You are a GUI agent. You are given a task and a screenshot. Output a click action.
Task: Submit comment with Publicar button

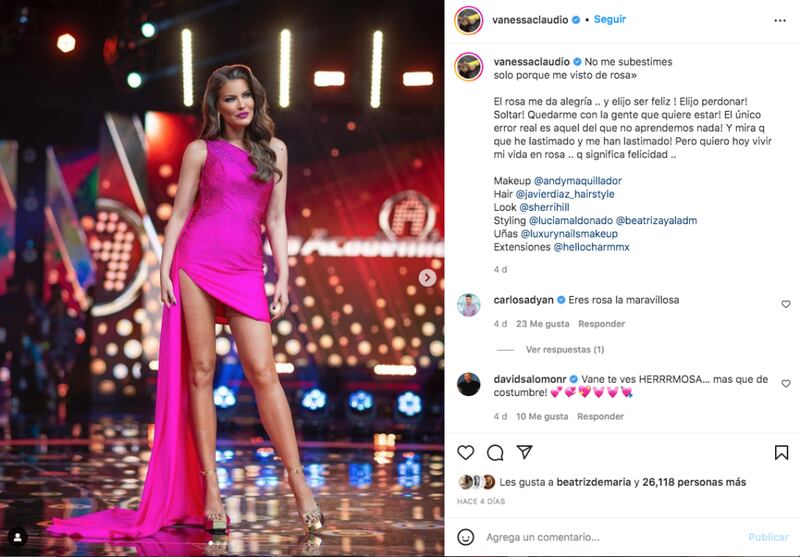click(768, 537)
